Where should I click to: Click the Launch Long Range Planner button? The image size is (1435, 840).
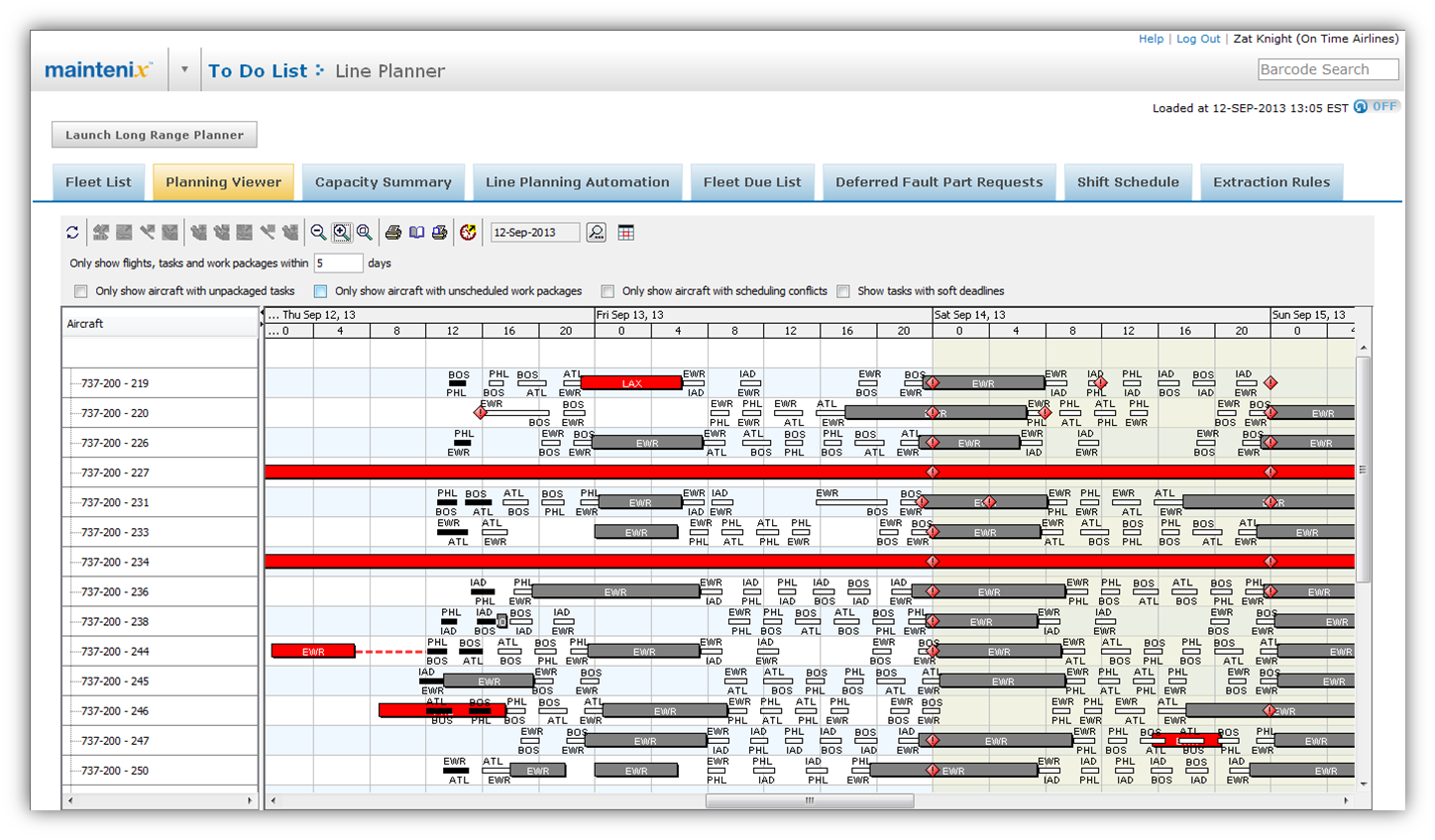click(155, 135)
